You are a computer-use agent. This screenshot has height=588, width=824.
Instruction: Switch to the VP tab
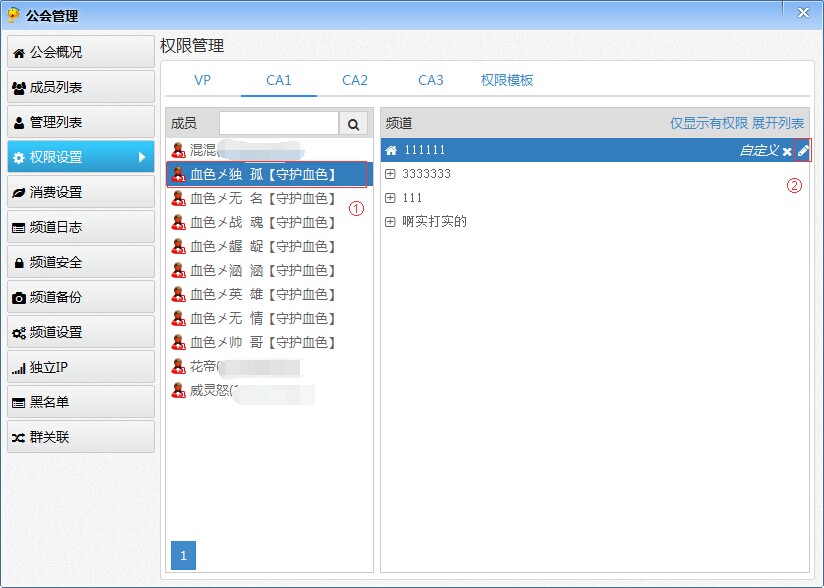[x=202, y=80]
